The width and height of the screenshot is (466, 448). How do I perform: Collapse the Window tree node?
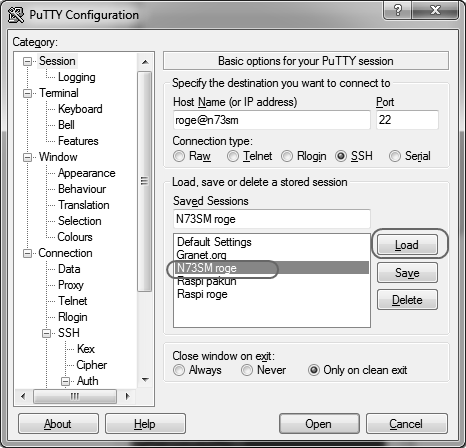[27, 157]
